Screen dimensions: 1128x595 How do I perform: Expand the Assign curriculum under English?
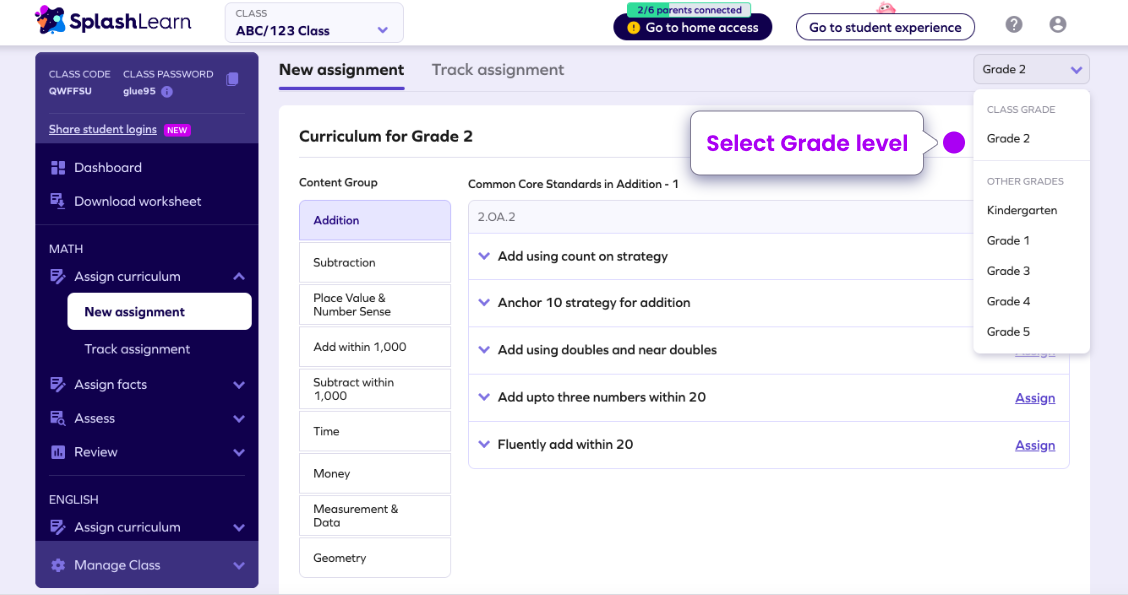pyautogui.click(x=237, y=527)
